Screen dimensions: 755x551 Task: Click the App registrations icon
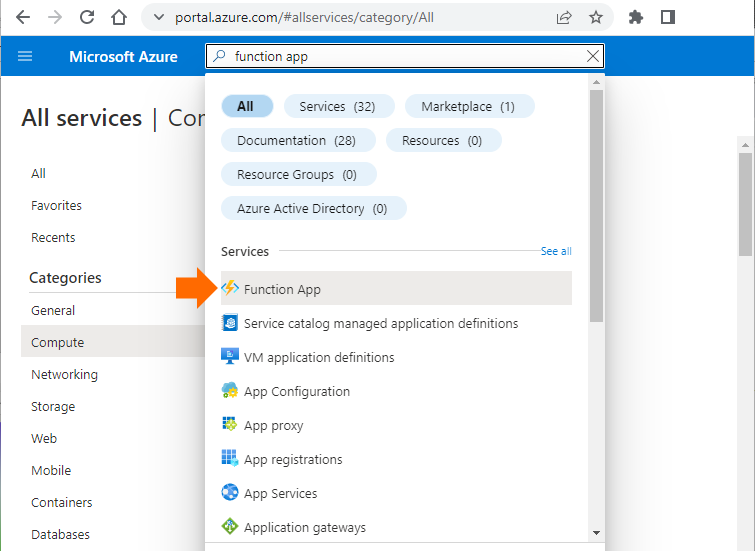point(230,458)
